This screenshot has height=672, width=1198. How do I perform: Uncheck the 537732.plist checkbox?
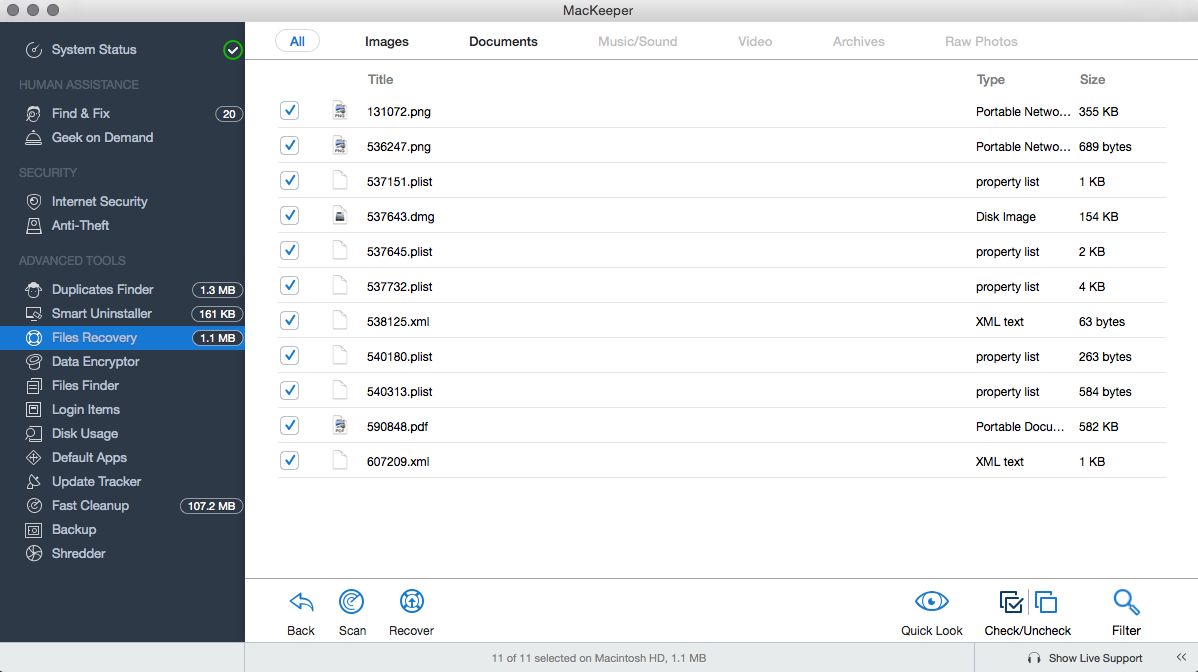tap(290, 286)
